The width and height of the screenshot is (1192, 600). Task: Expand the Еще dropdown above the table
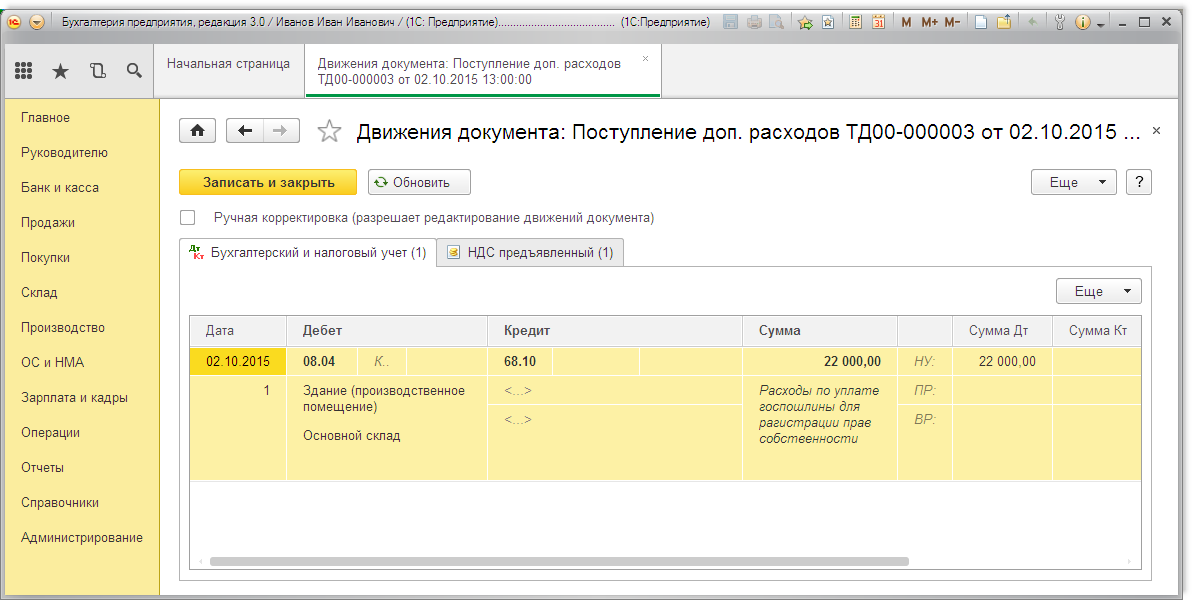tap(1098, 291)
